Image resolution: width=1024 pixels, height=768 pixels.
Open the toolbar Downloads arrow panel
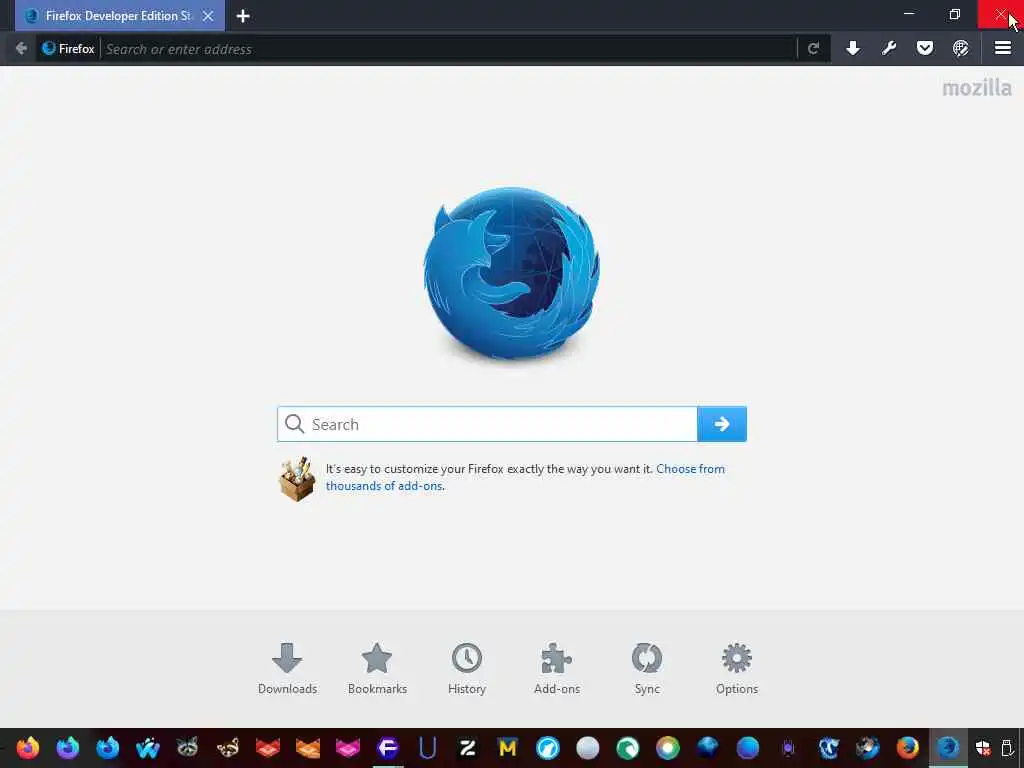coord(853,48)
